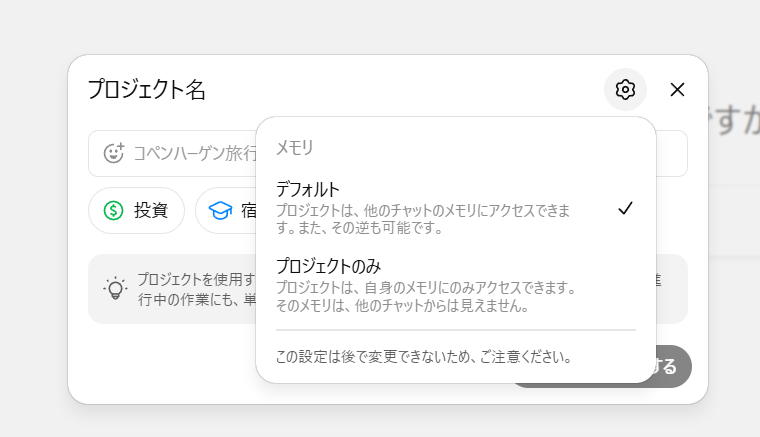Close the project dialog with X

click(677, 90)
